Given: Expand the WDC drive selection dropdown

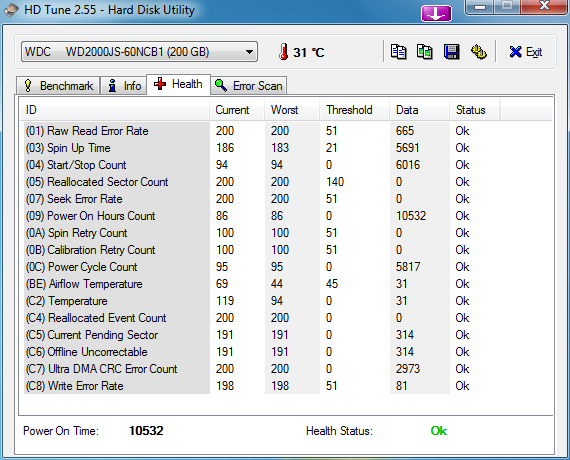Looking at the screenshot, I should (x=140, y=52).
